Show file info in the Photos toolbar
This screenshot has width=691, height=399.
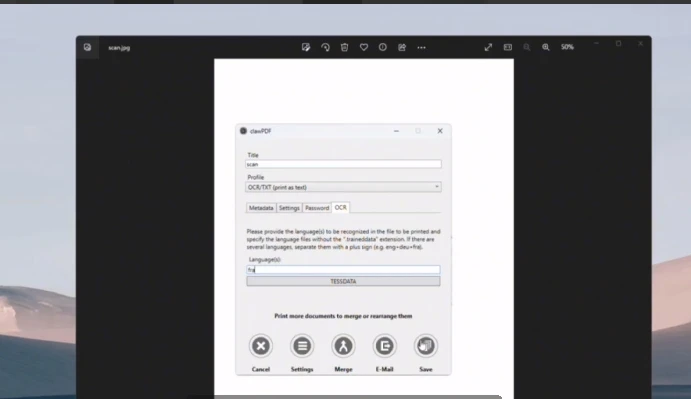383,47
